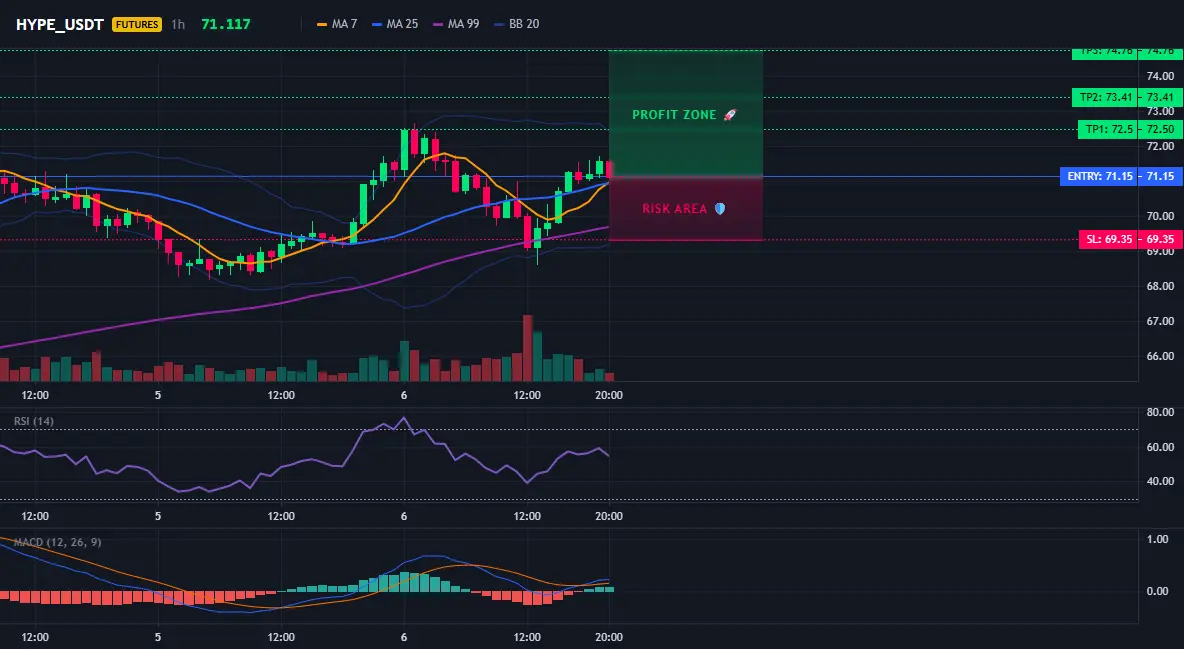Image resolution: width=1184 pixels, height=649 pixels.
Task: Click date label 5 under the RSI pane
Action: (158, 516)
